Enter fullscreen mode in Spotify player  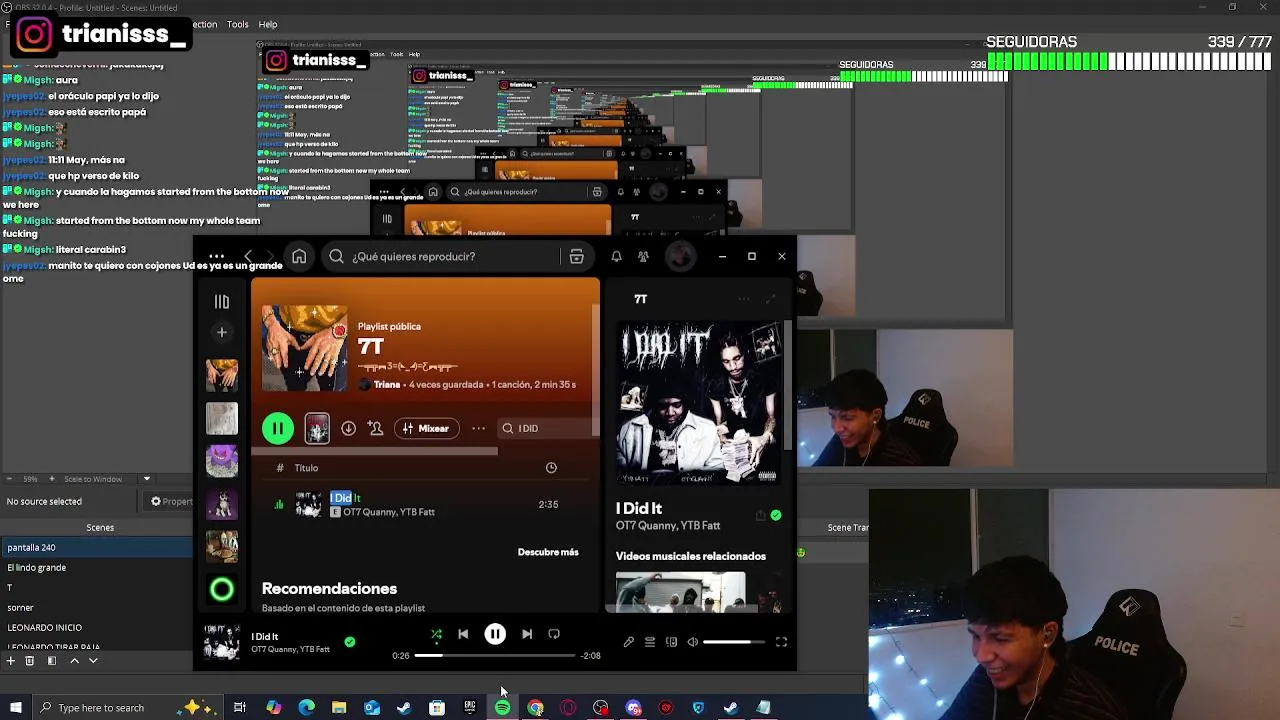click(781, 642)
